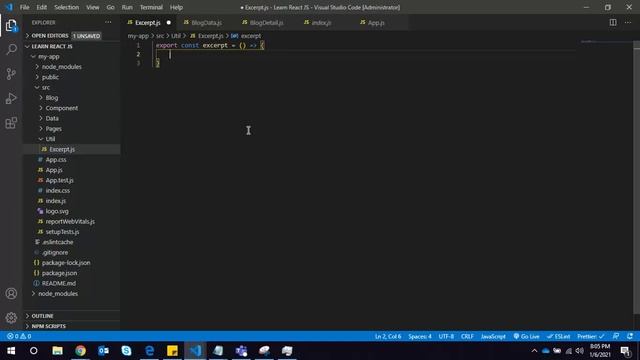The image size is (640, 360).
Task: Switch to the App.js editor tab
Action: click(376, 23)
